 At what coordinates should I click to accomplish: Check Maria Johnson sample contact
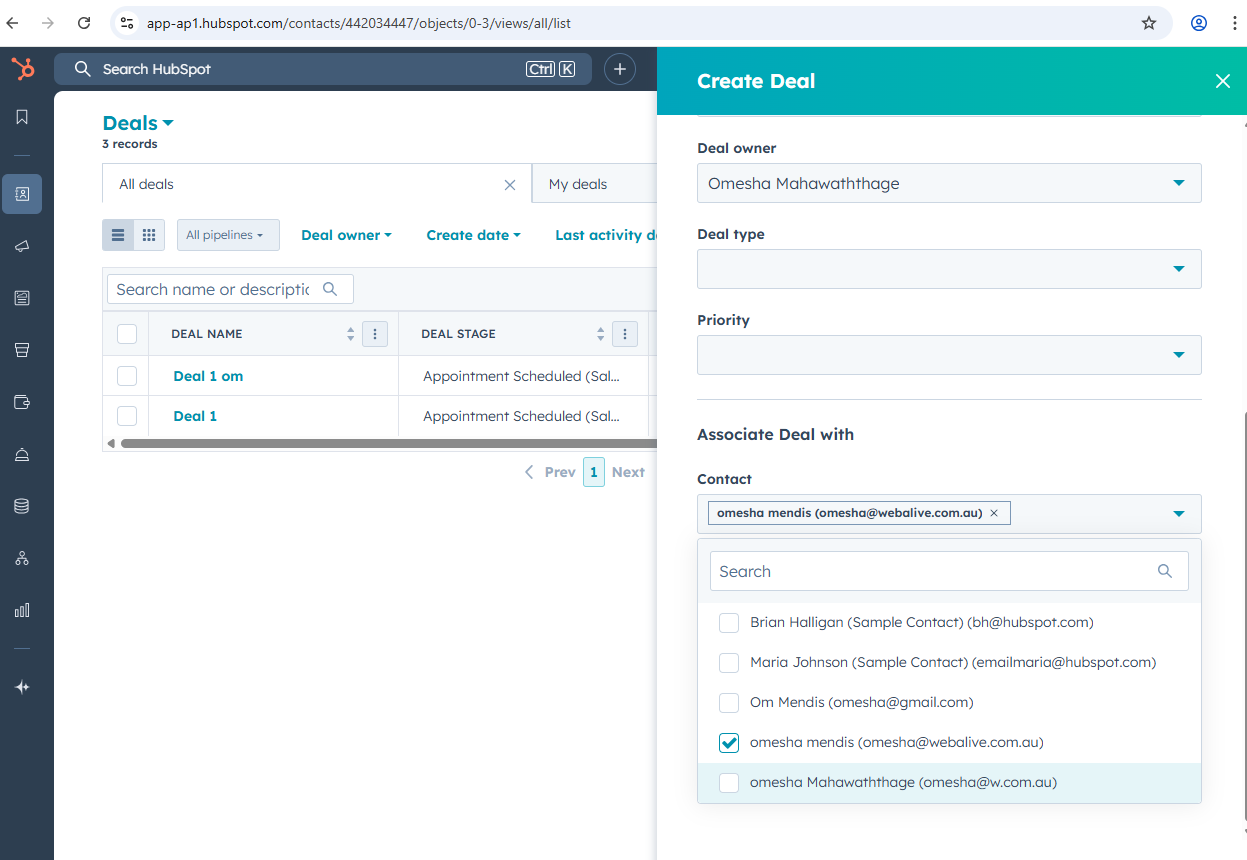[x=729, y=663]
